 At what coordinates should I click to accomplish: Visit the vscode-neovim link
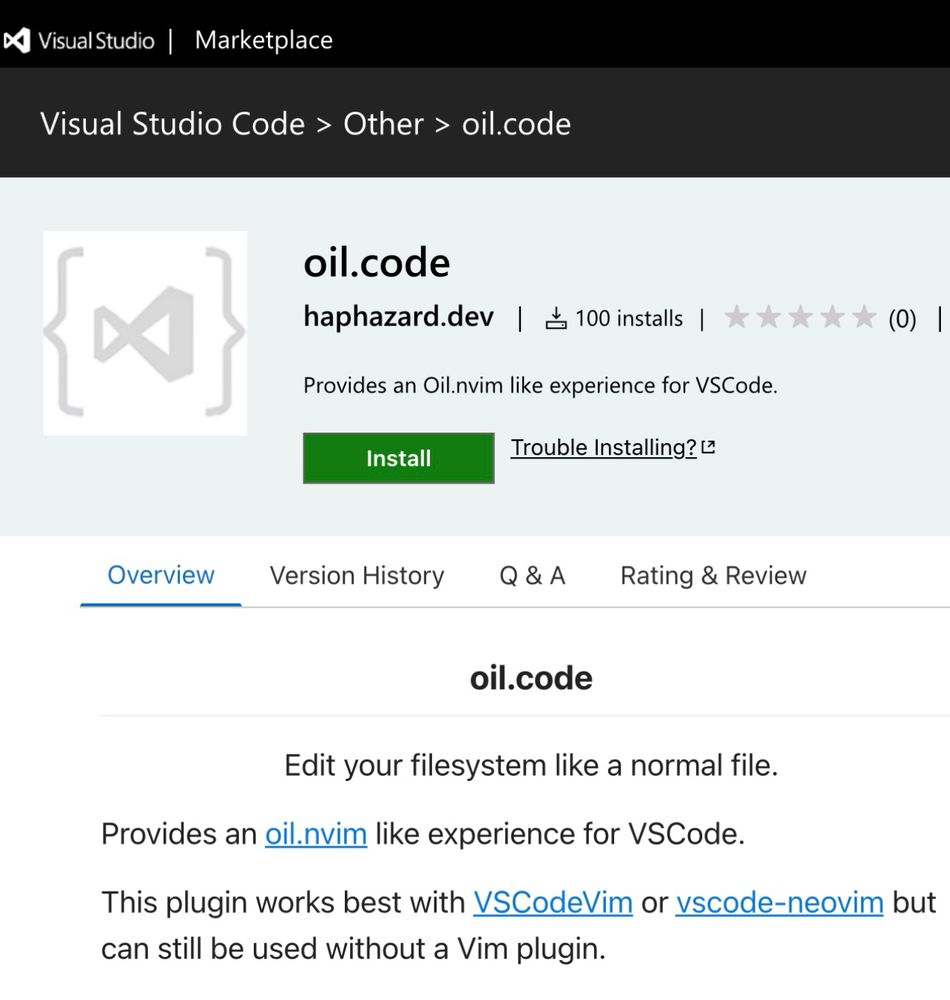(780, 902)
